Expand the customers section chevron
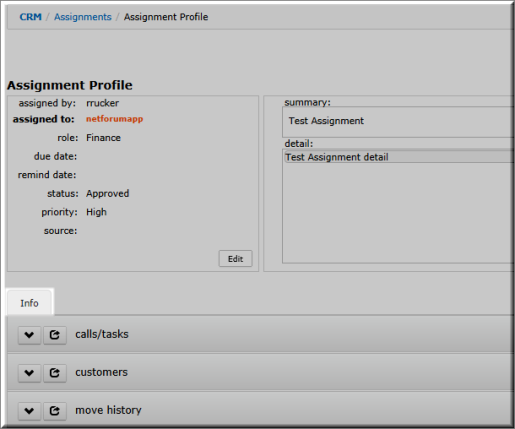 point(29,373)
